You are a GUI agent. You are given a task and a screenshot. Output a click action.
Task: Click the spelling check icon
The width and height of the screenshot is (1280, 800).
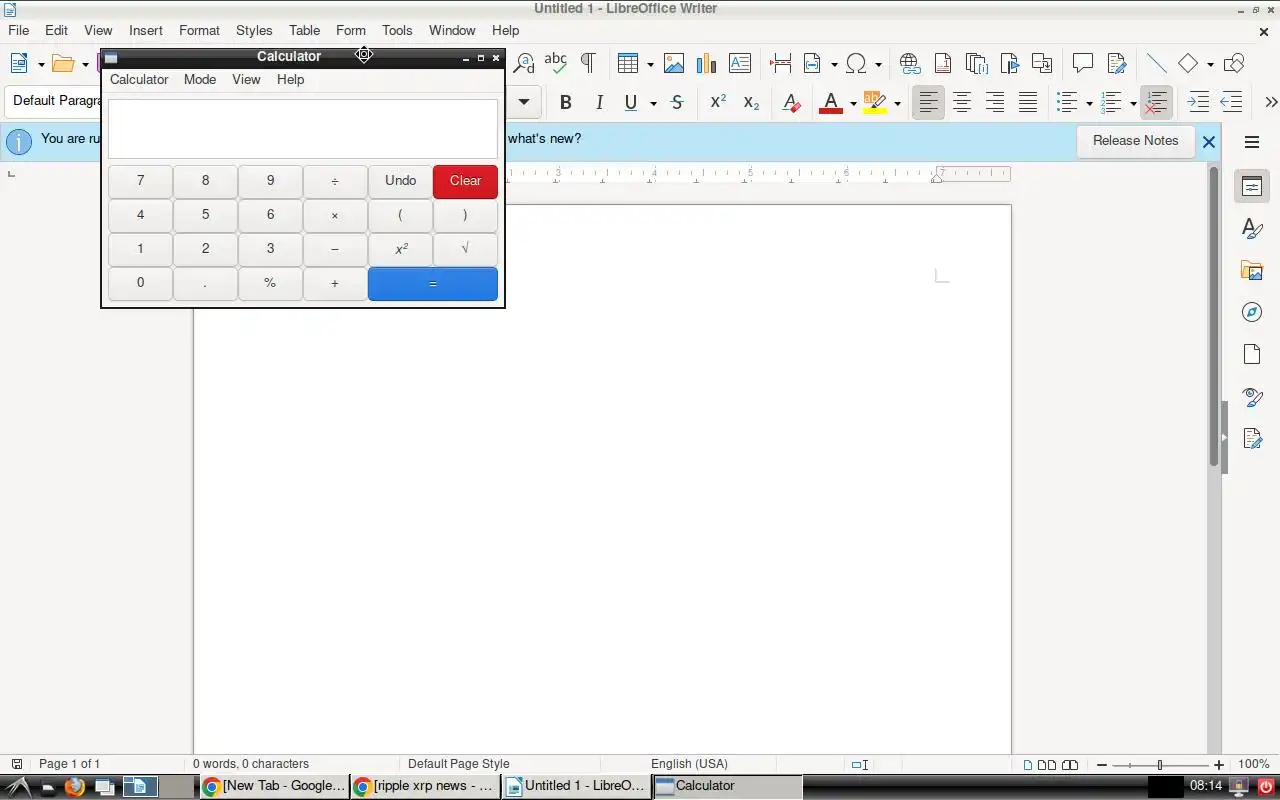(555, 64)
